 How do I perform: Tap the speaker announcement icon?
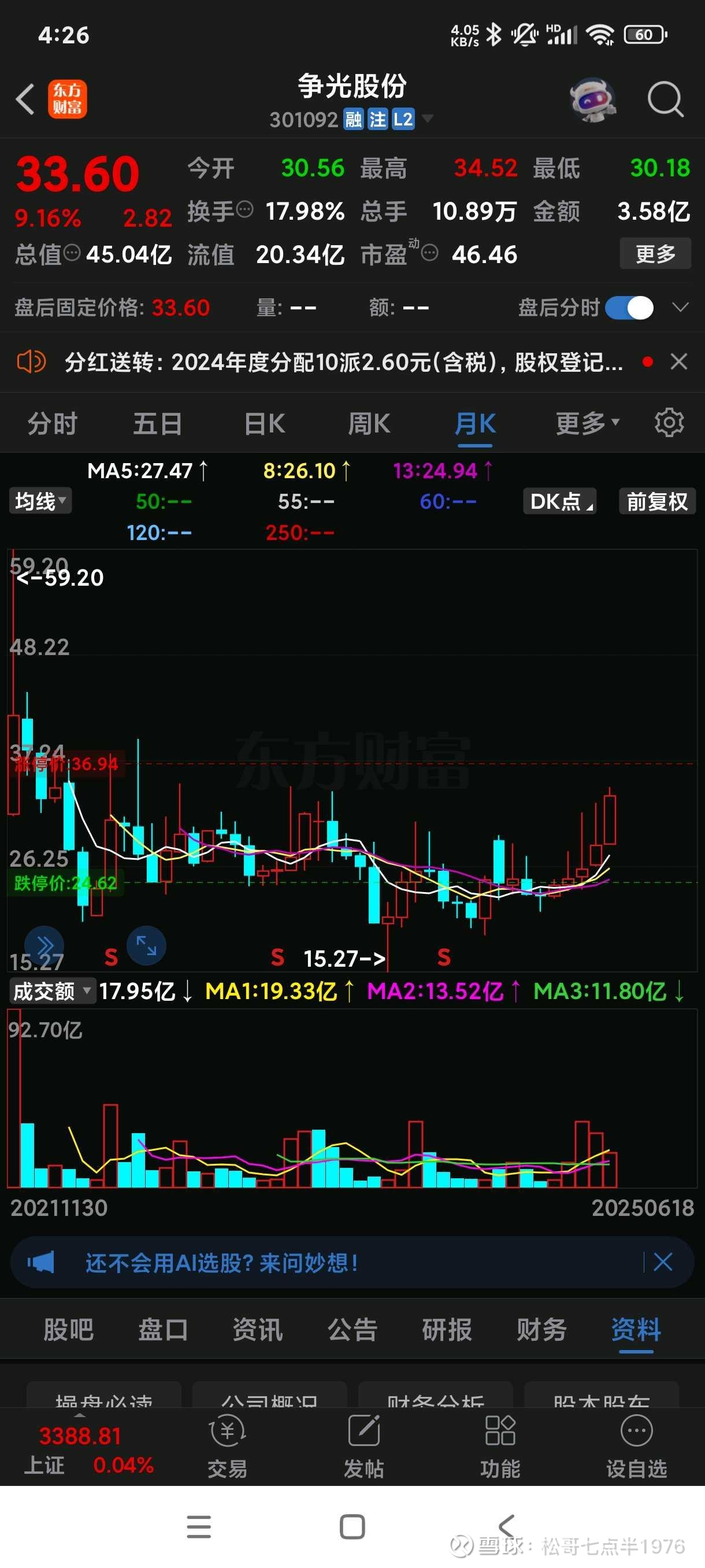pos(31,362)
